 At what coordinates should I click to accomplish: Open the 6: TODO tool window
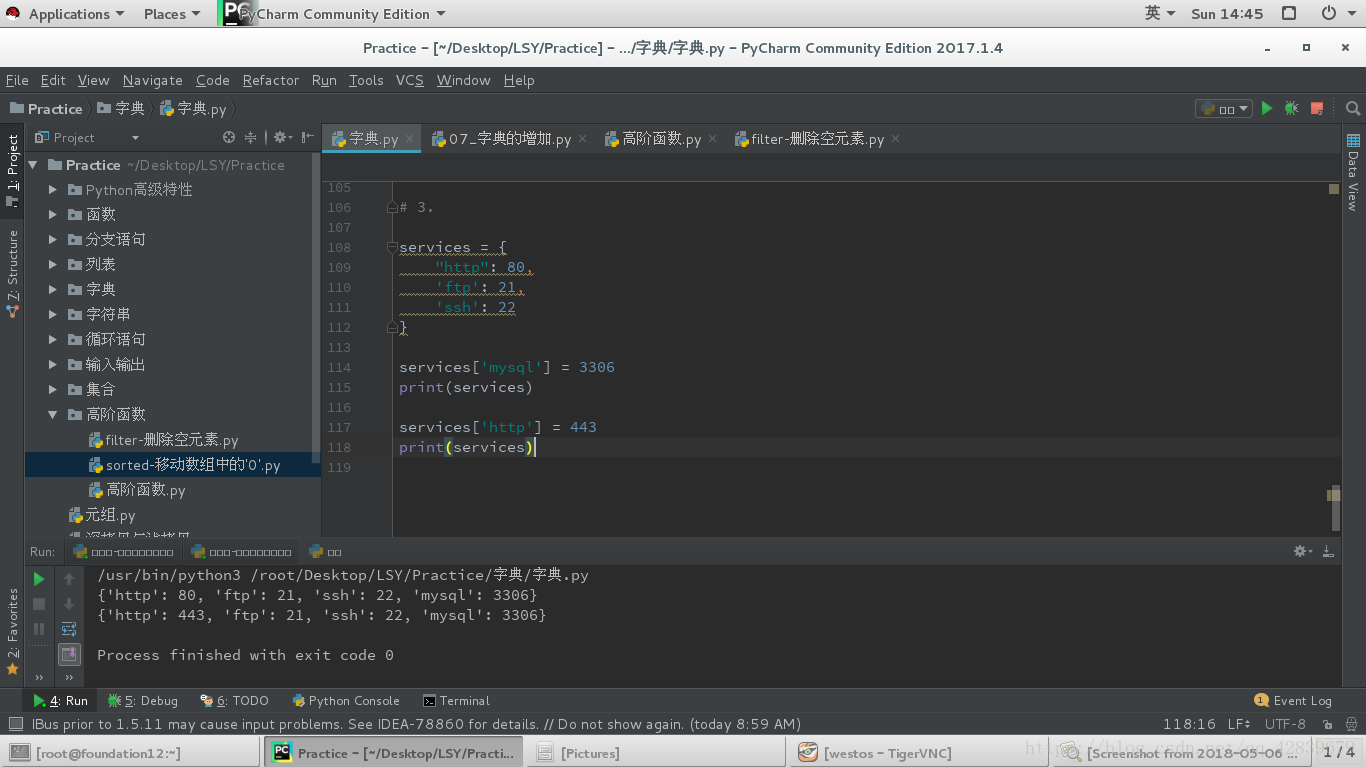tap(234, 701)
